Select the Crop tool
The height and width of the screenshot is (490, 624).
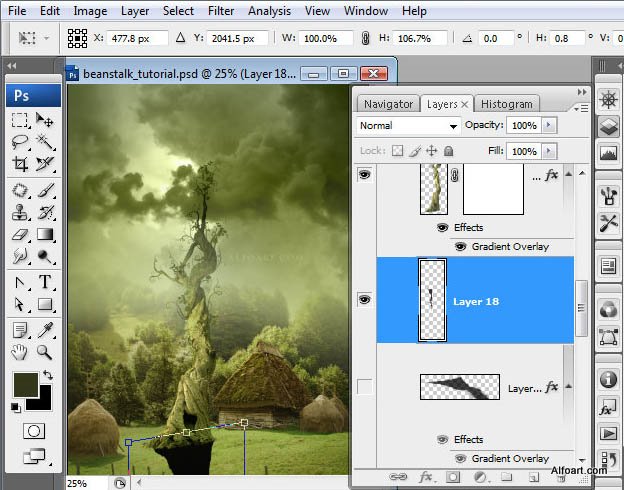point(20,164)
